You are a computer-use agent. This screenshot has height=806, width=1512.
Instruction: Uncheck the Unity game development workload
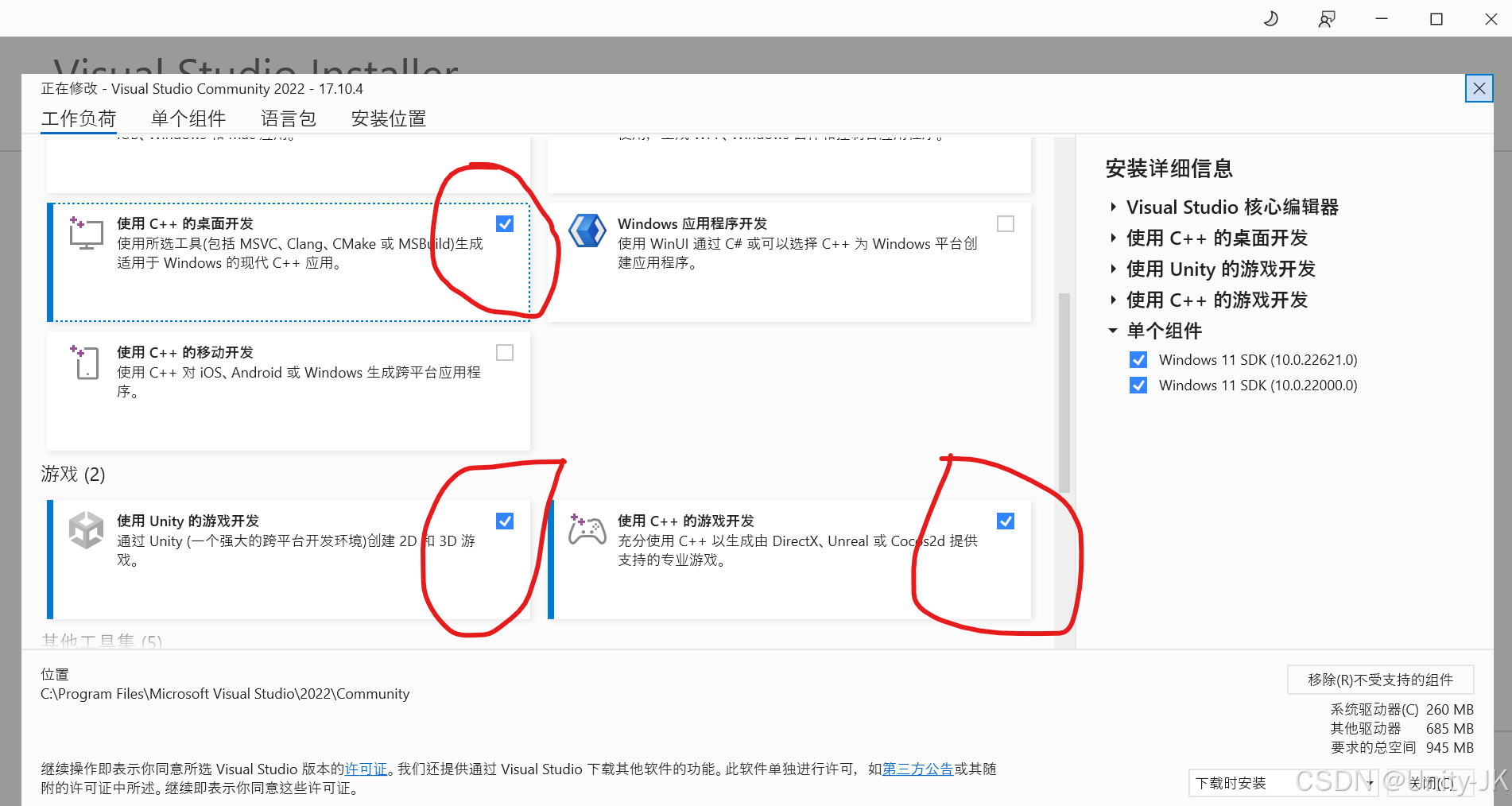point(505,521)
